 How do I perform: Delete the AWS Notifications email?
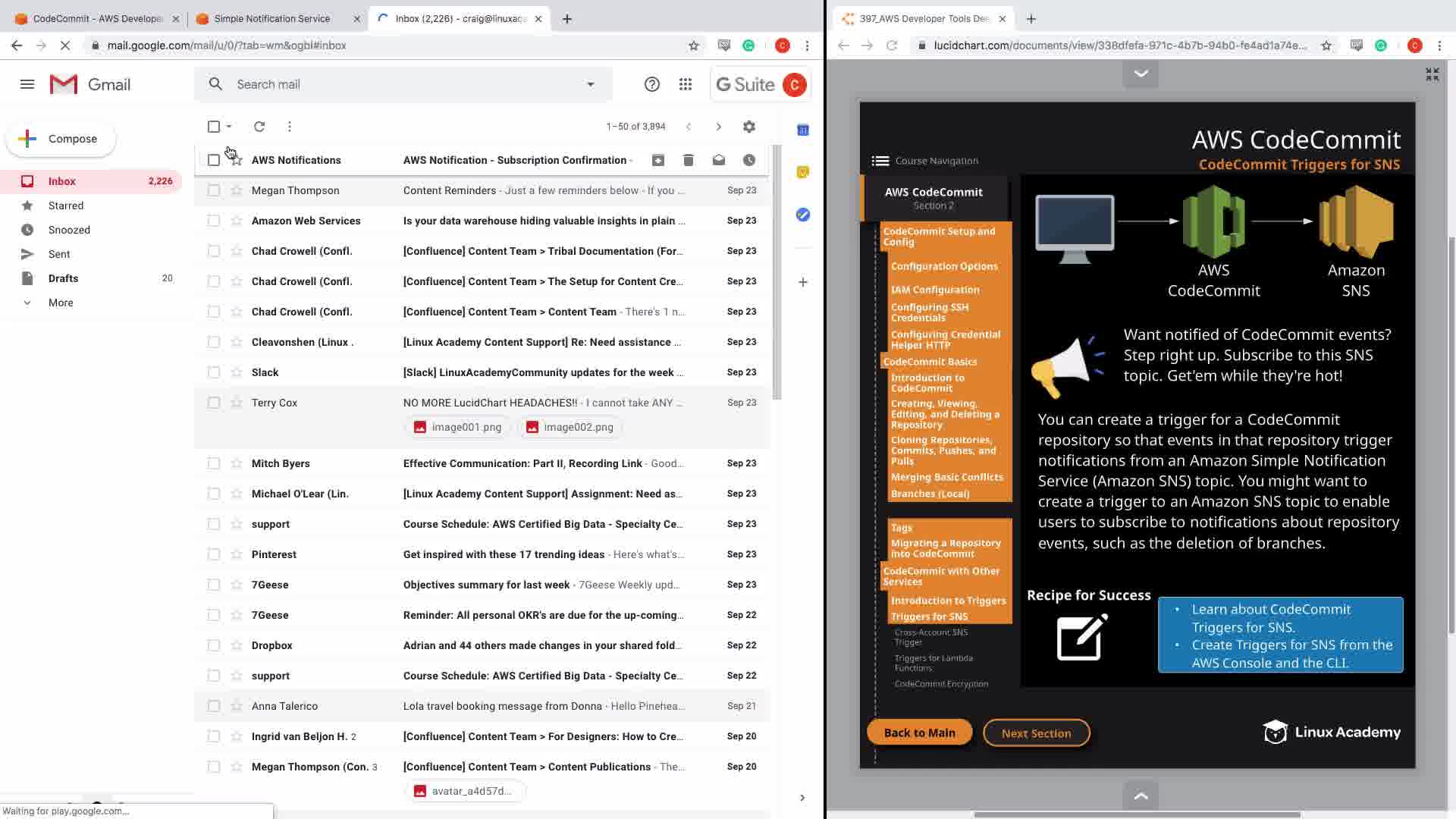pos(688,160)
